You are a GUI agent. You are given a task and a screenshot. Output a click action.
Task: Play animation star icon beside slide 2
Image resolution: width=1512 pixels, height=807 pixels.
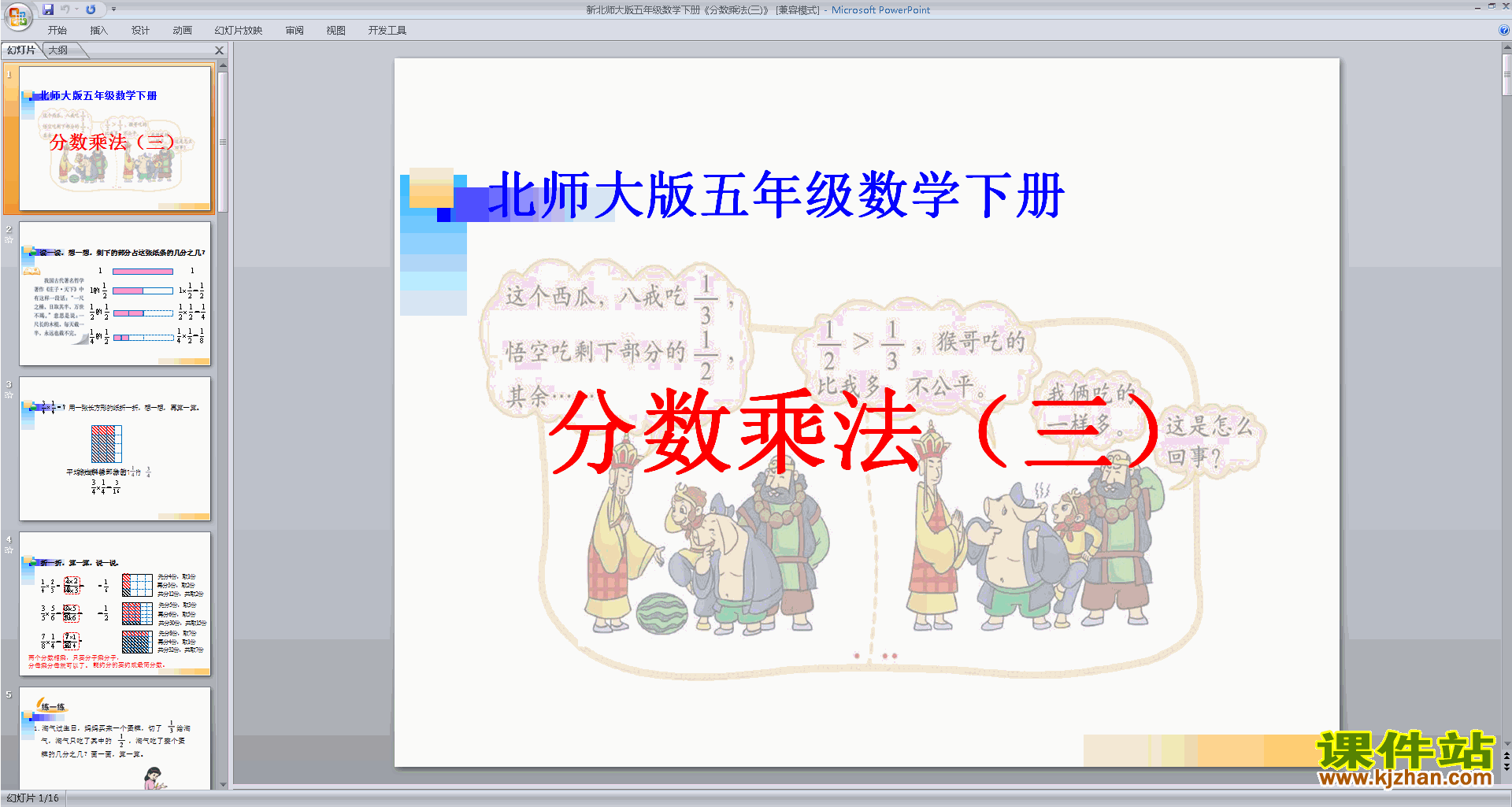[x=9, y=239]
